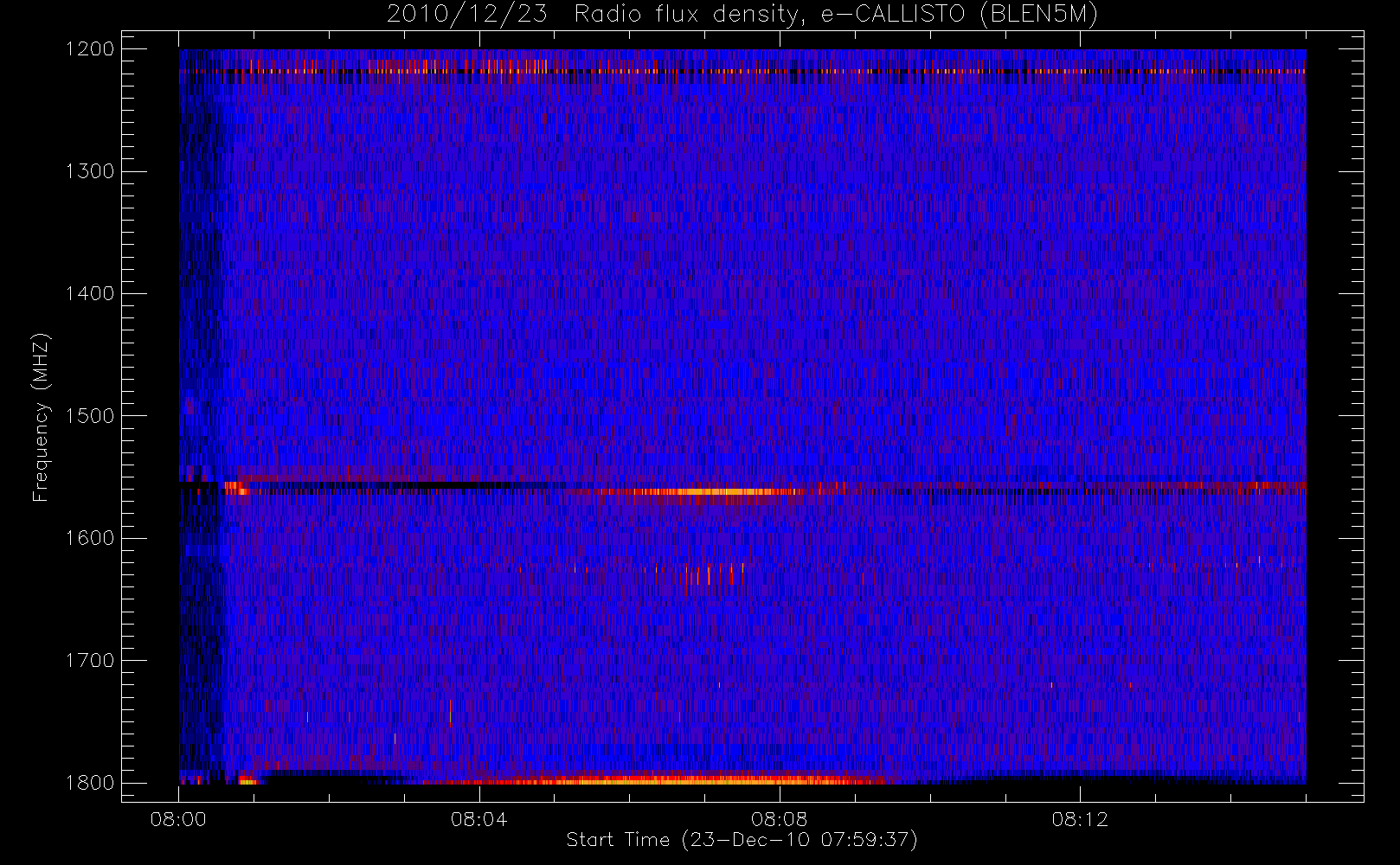Image resolution: width=1400 pixels, height=865 pixels.
Task: Select the 1400 frequency tick label
Action: click(90, 294)
